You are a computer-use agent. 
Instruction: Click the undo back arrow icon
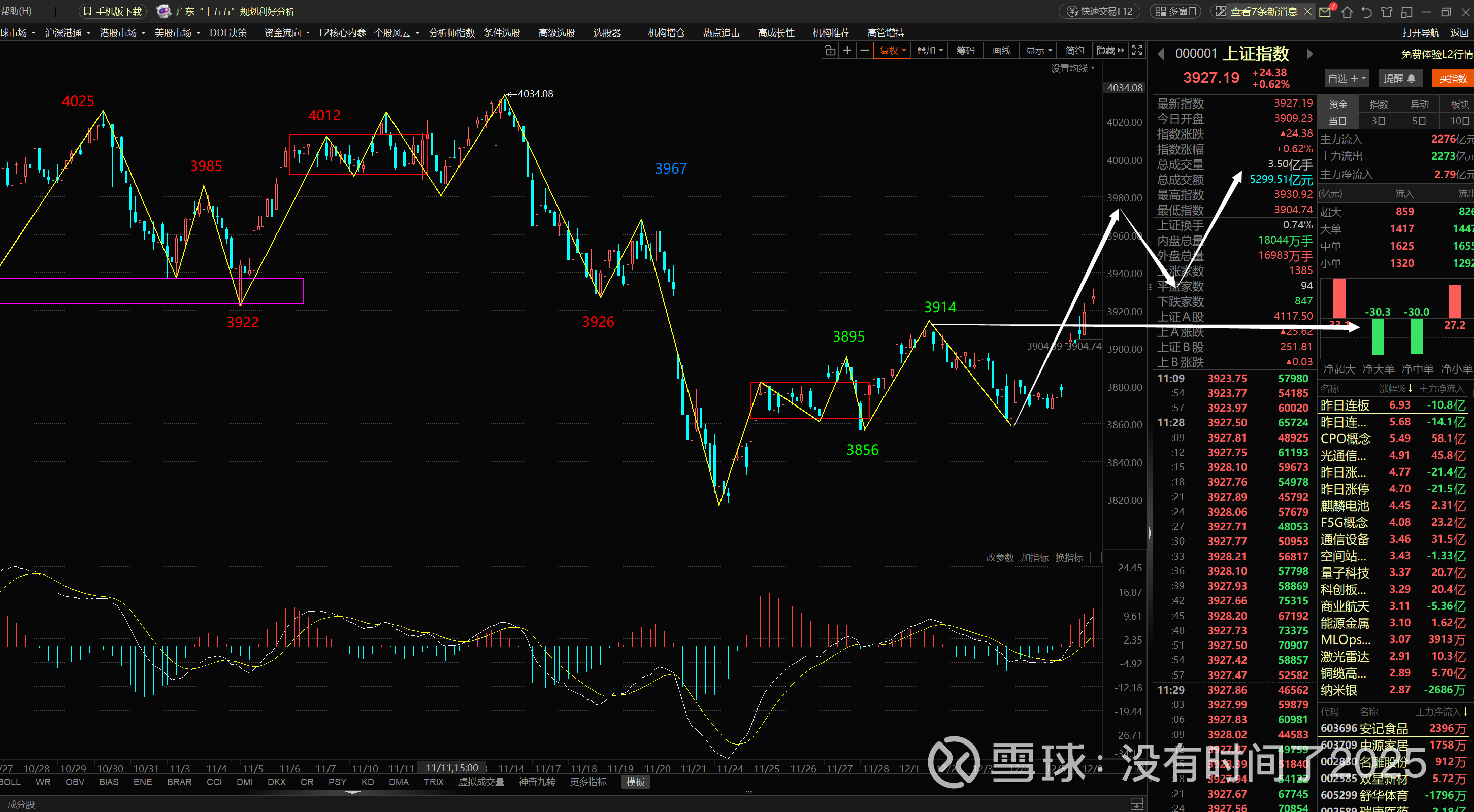(x=1366, y=12)
